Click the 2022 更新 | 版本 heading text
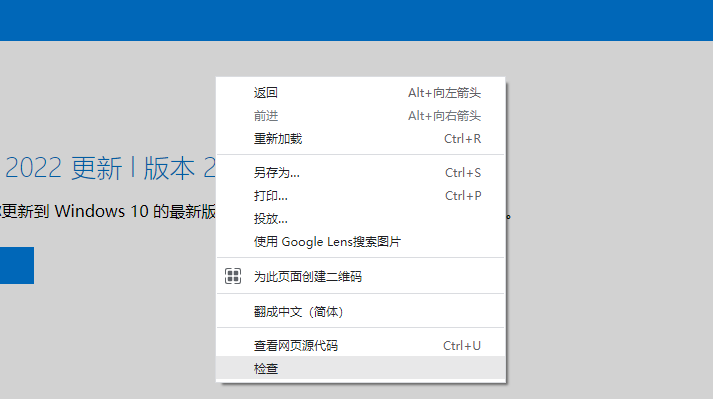The image size is (713, 399). [110, 168]
